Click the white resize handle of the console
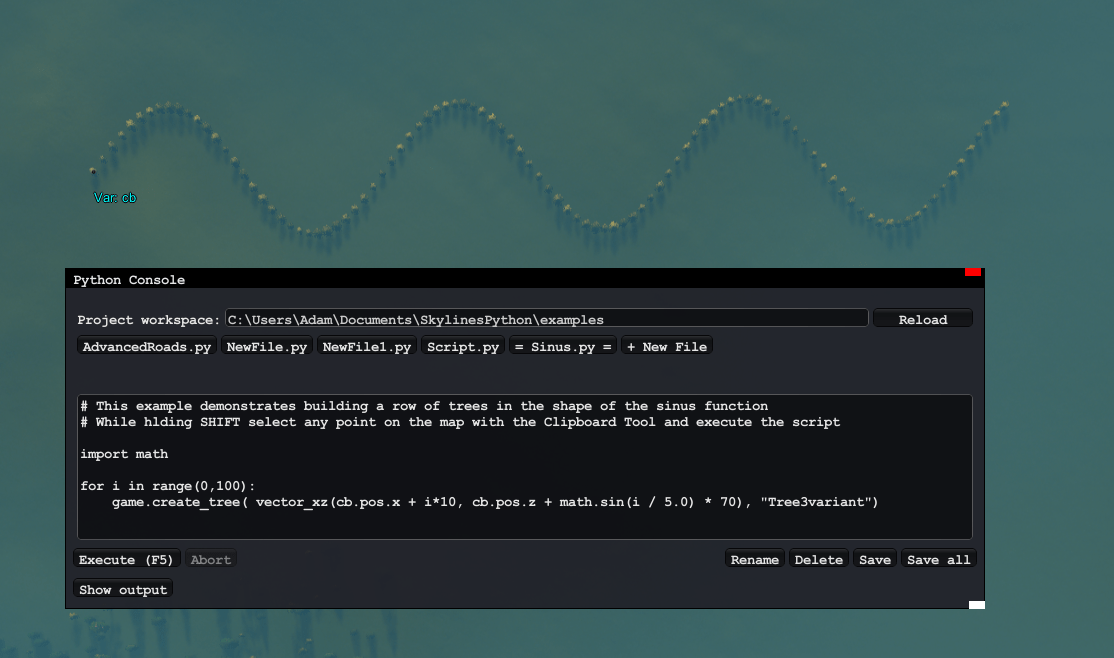 (977, 604)
